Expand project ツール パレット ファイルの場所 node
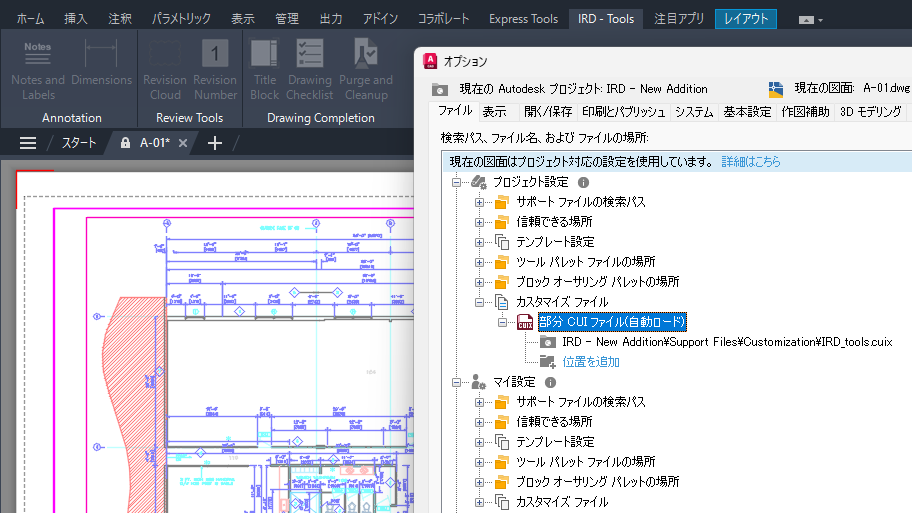This screenshot has height=513, width=912. coord(479,262)
